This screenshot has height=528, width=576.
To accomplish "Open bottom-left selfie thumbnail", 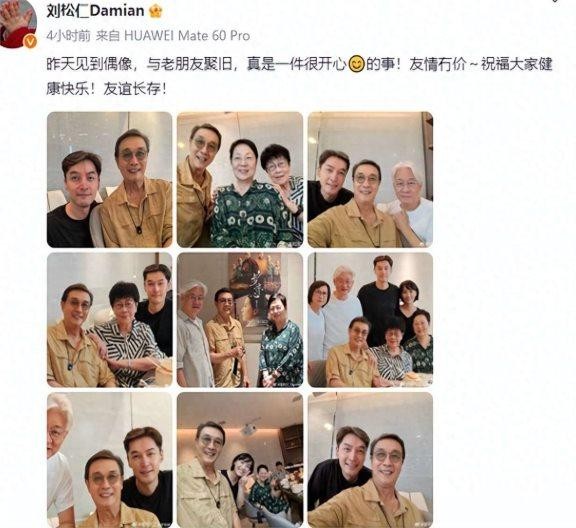I will (109, 460).
